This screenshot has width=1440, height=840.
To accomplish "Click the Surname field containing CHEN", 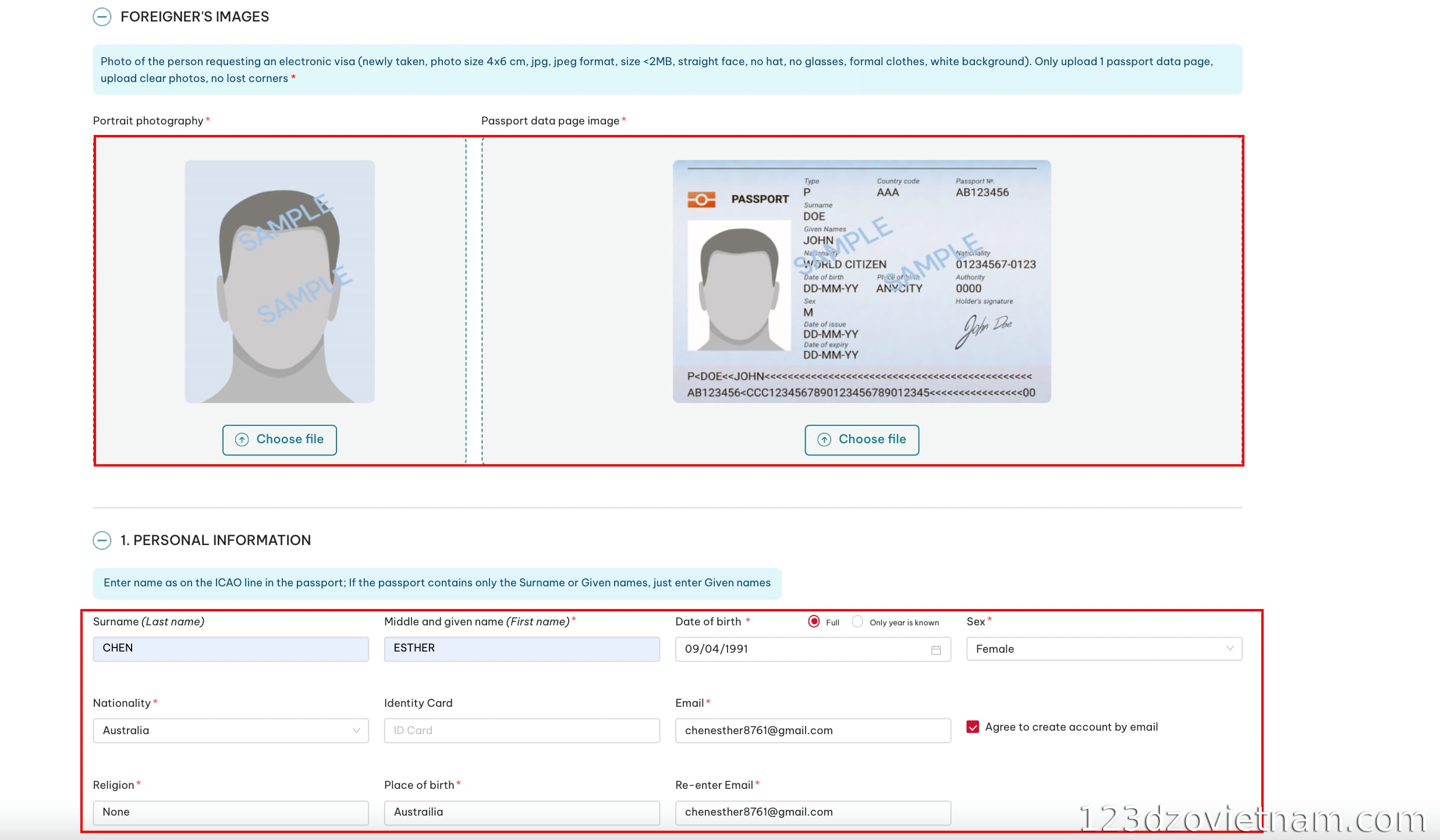I will (231, 649).
